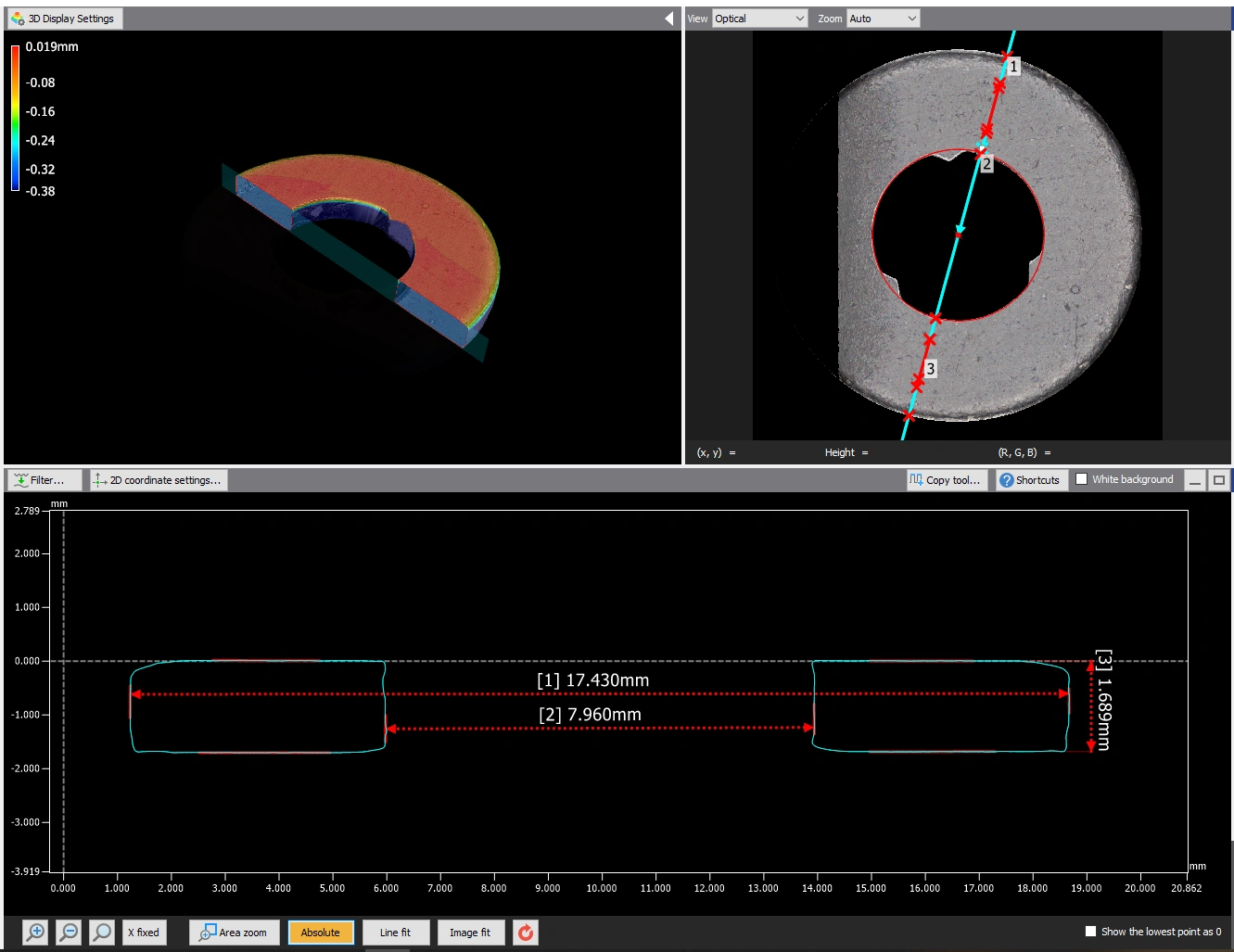Select Absolute display mode
Screen dimensions: 1234x952
[321, 933]
